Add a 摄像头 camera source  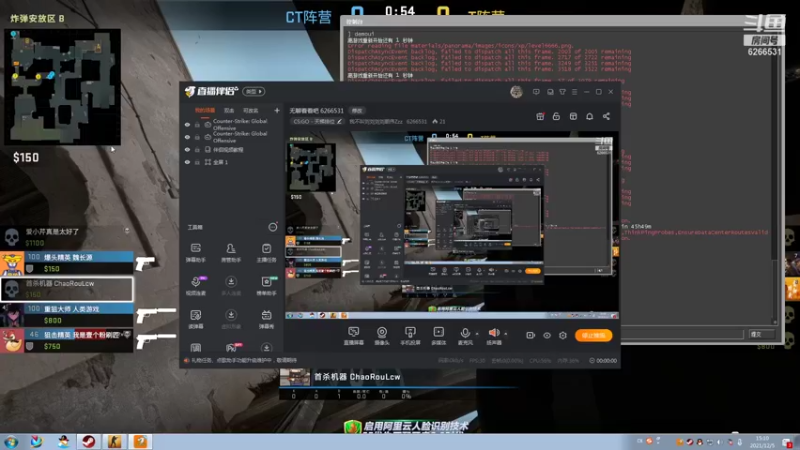coord(382,336)
